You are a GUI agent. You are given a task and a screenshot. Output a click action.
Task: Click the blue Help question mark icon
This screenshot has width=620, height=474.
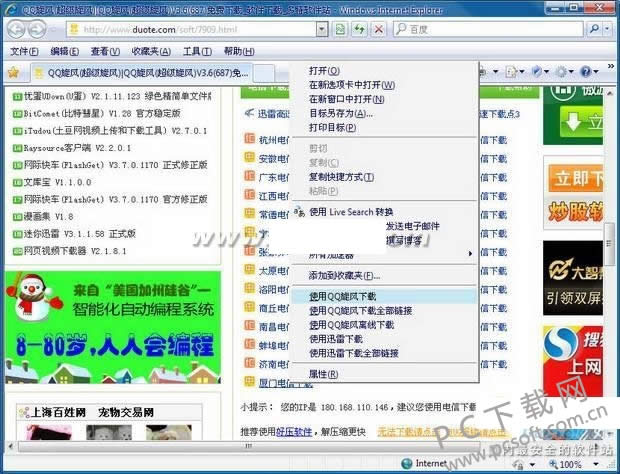coord(585,72)
